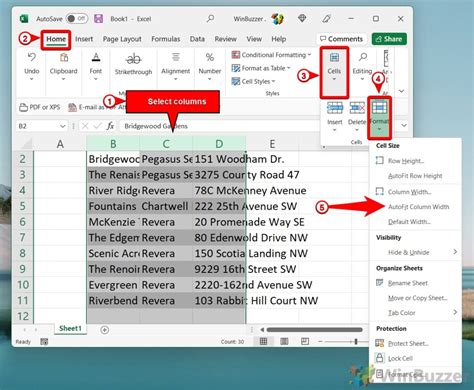The width and height of the screenshot is (474, 390).
Task: Choose AutoFit Column Width
Action: coord(418,207)
